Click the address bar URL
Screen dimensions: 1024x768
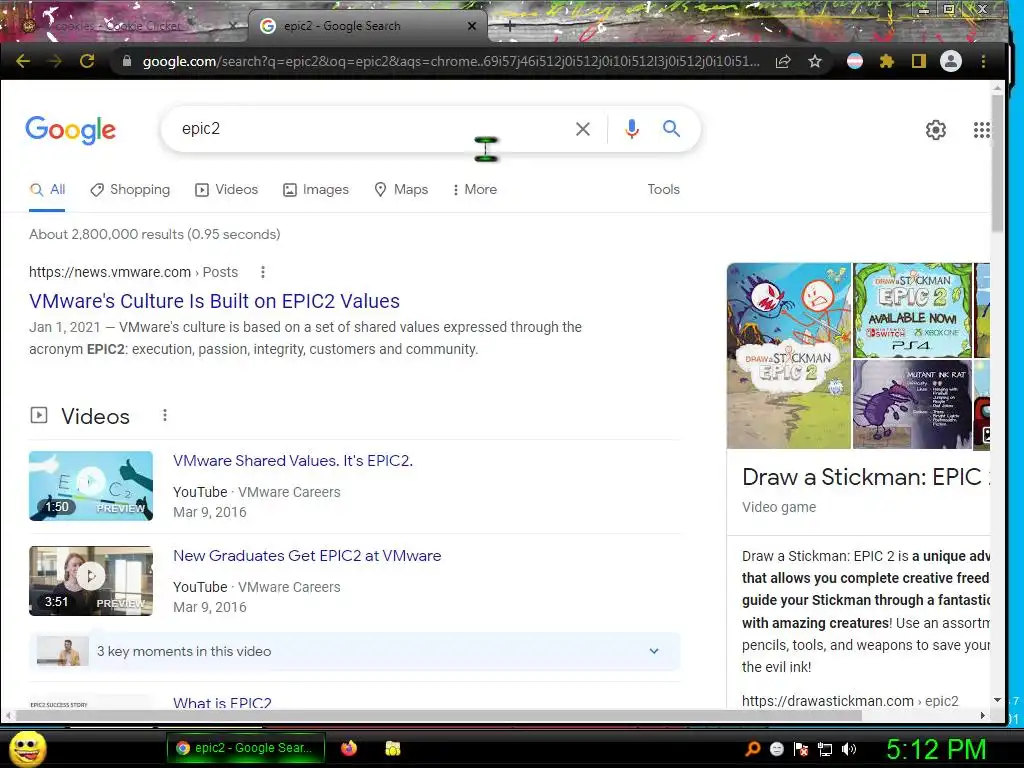click(451, 61)
